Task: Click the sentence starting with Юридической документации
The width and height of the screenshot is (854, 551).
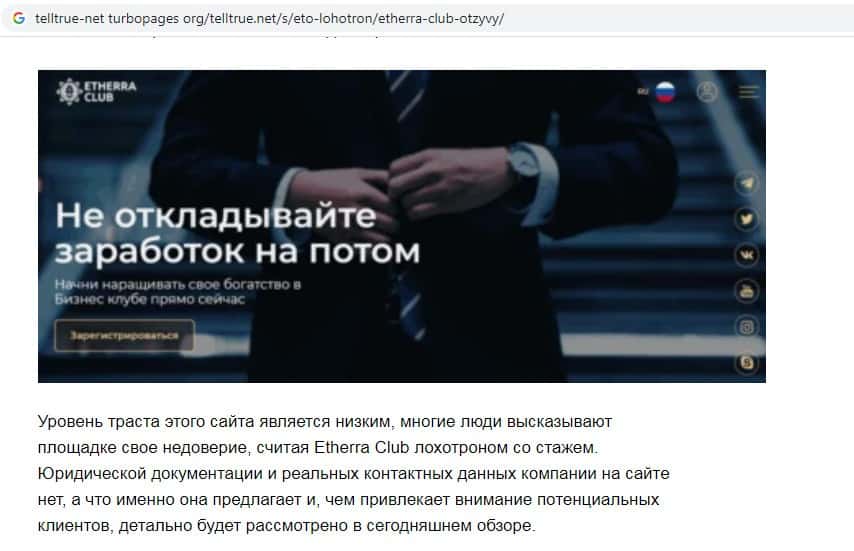Action: pos(353,500)
